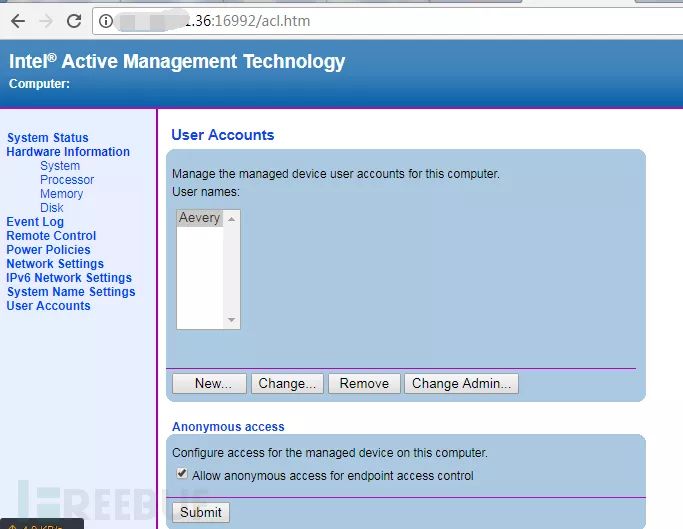Click the Change... account button
Viewport: 683px width, 529px height.
click(x=287, y=383)
